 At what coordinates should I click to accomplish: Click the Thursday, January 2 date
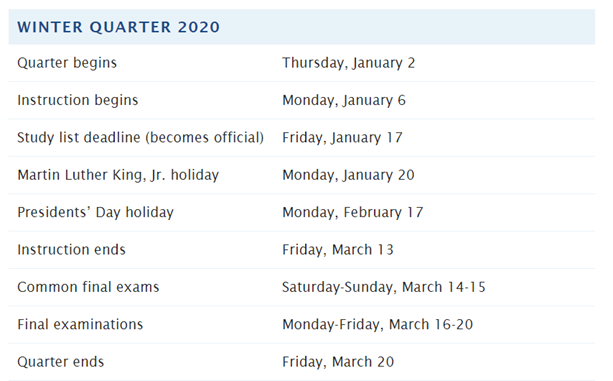[348, 63]
